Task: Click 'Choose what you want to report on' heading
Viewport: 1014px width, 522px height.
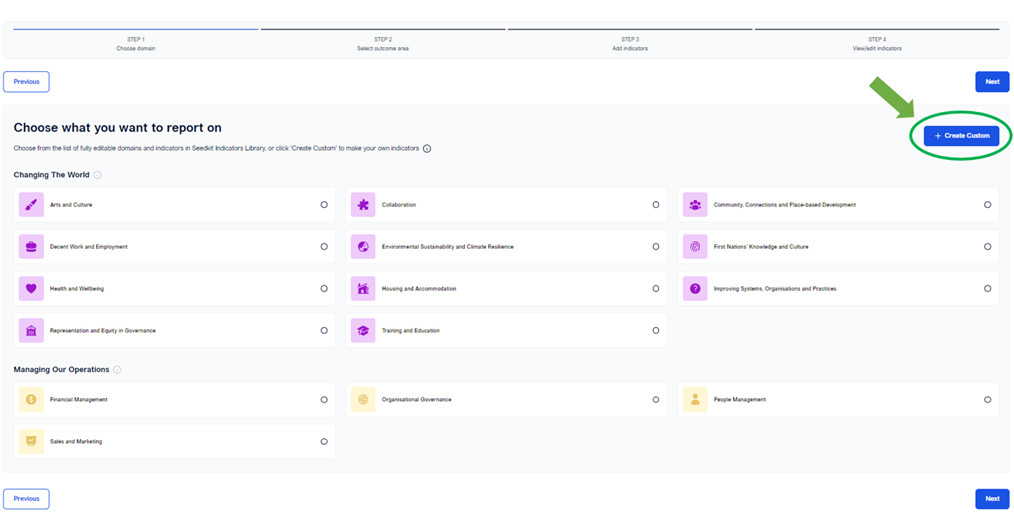Action: tap(118, 128)
